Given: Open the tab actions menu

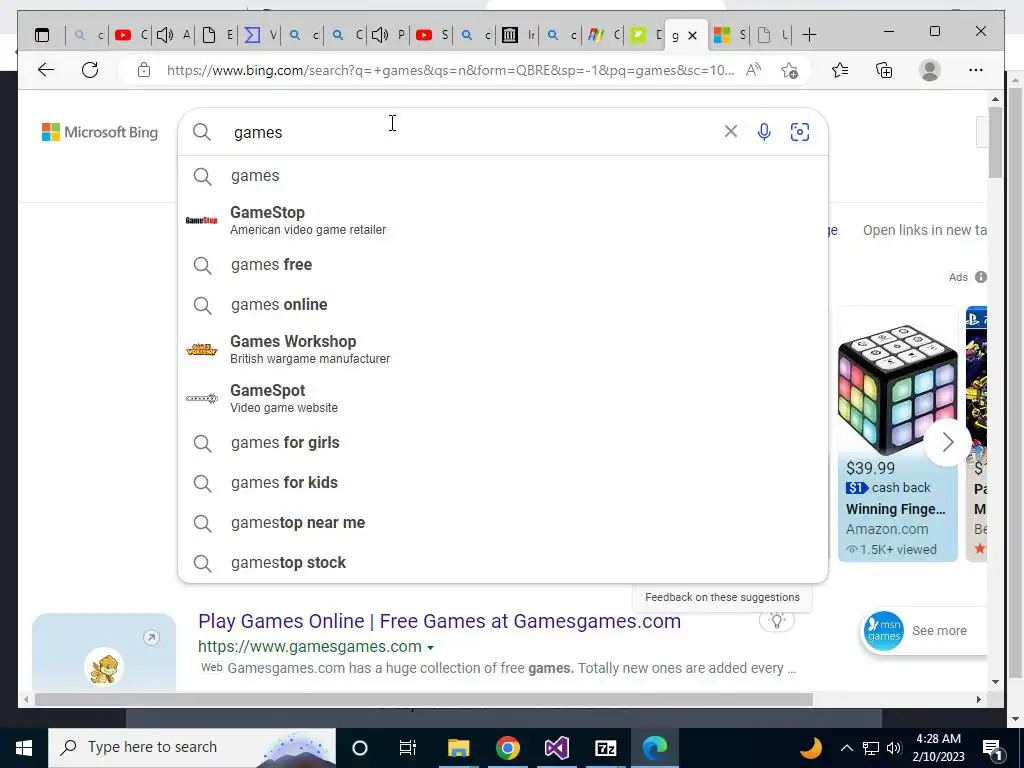Looking at the screenshot, I should click(x=42, y=35).
